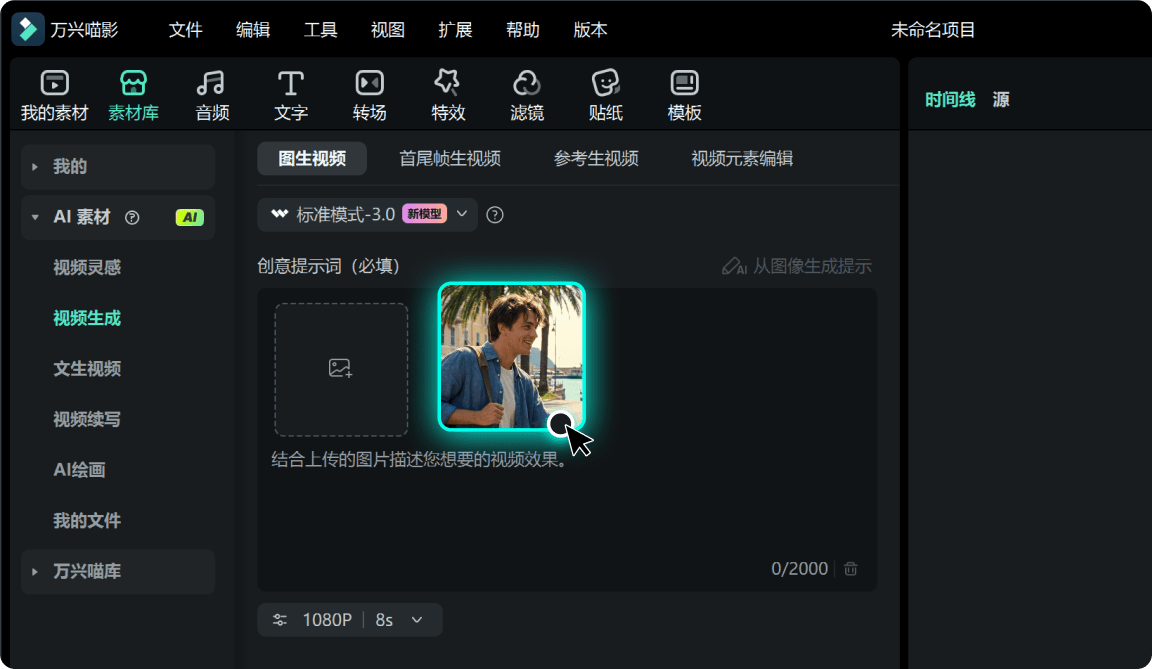This screenshot has width=1152, height=669.
Task: Switch to 图生视频 tab
Action: (312, 159)
